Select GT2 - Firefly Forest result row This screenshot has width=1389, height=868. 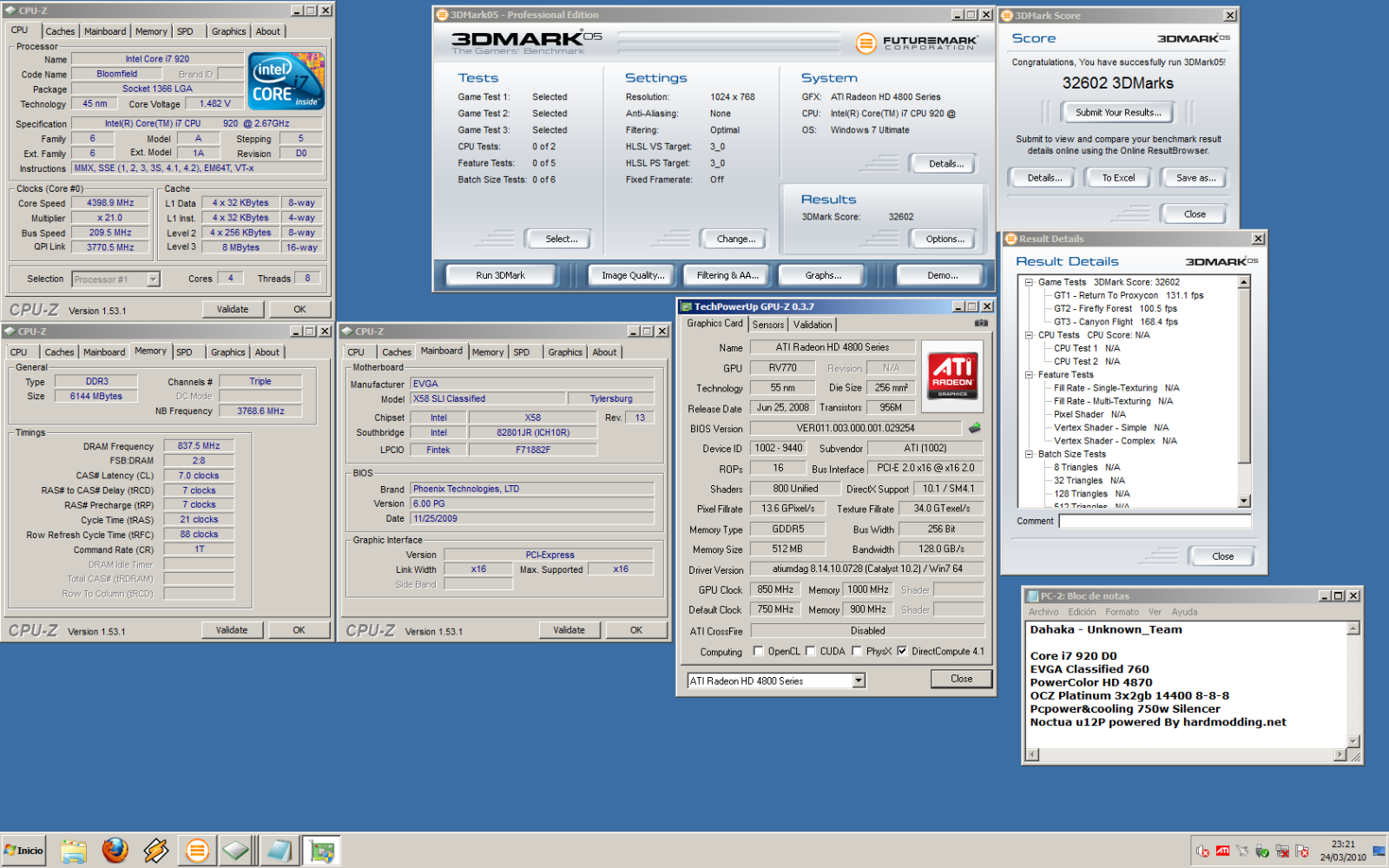click(x=1115, y=309)
